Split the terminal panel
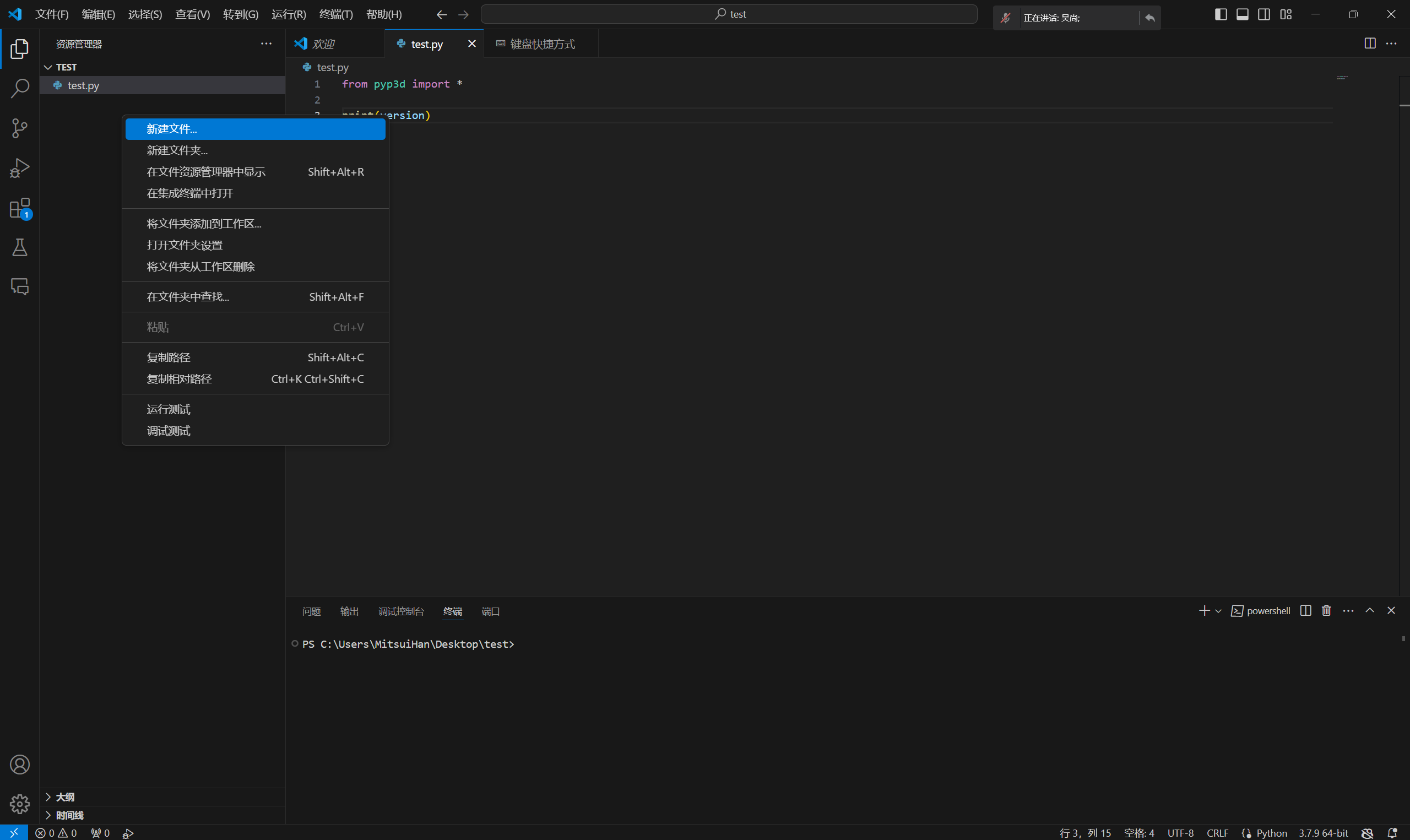Screen dimensions: 1410x840 [1305, 611]
